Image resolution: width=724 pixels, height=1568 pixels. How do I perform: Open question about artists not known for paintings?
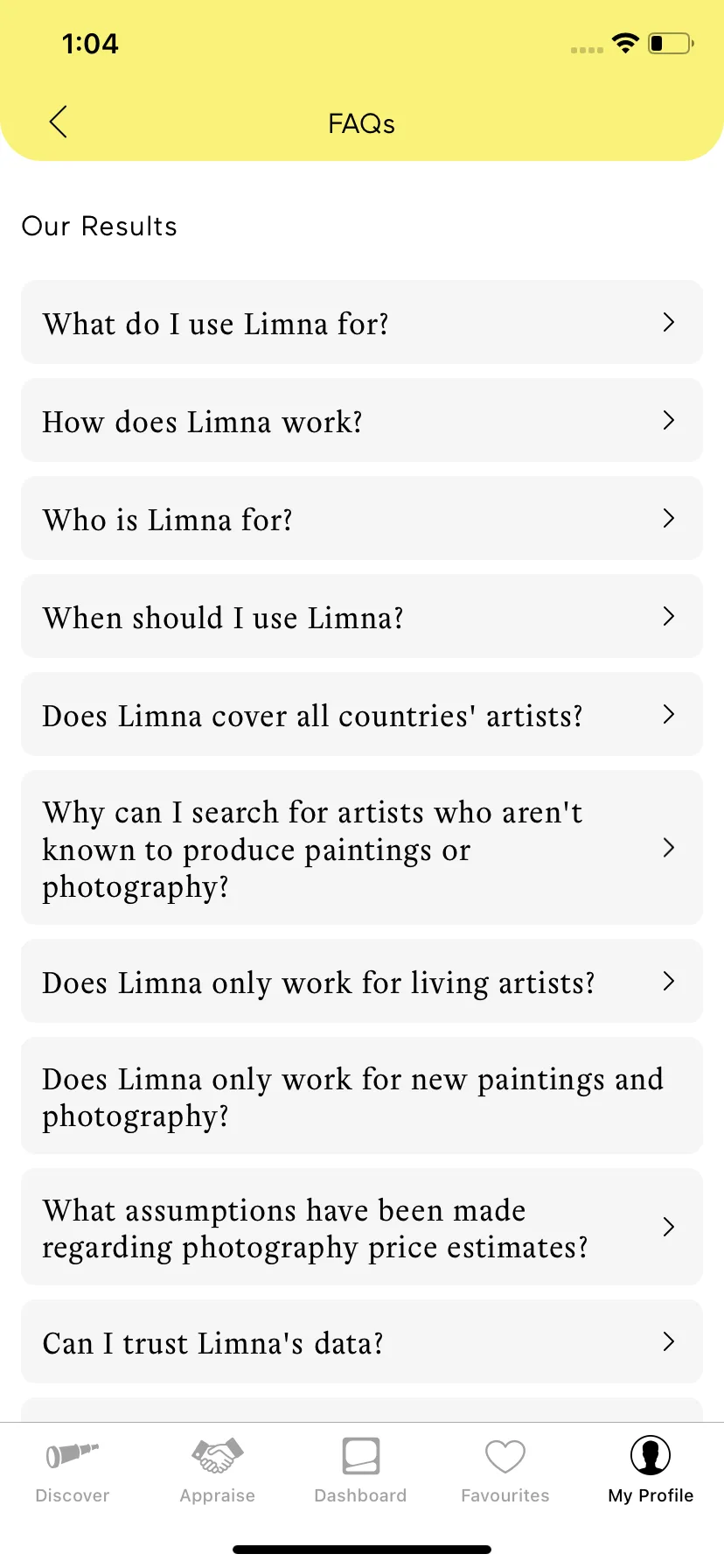[362, 847]
